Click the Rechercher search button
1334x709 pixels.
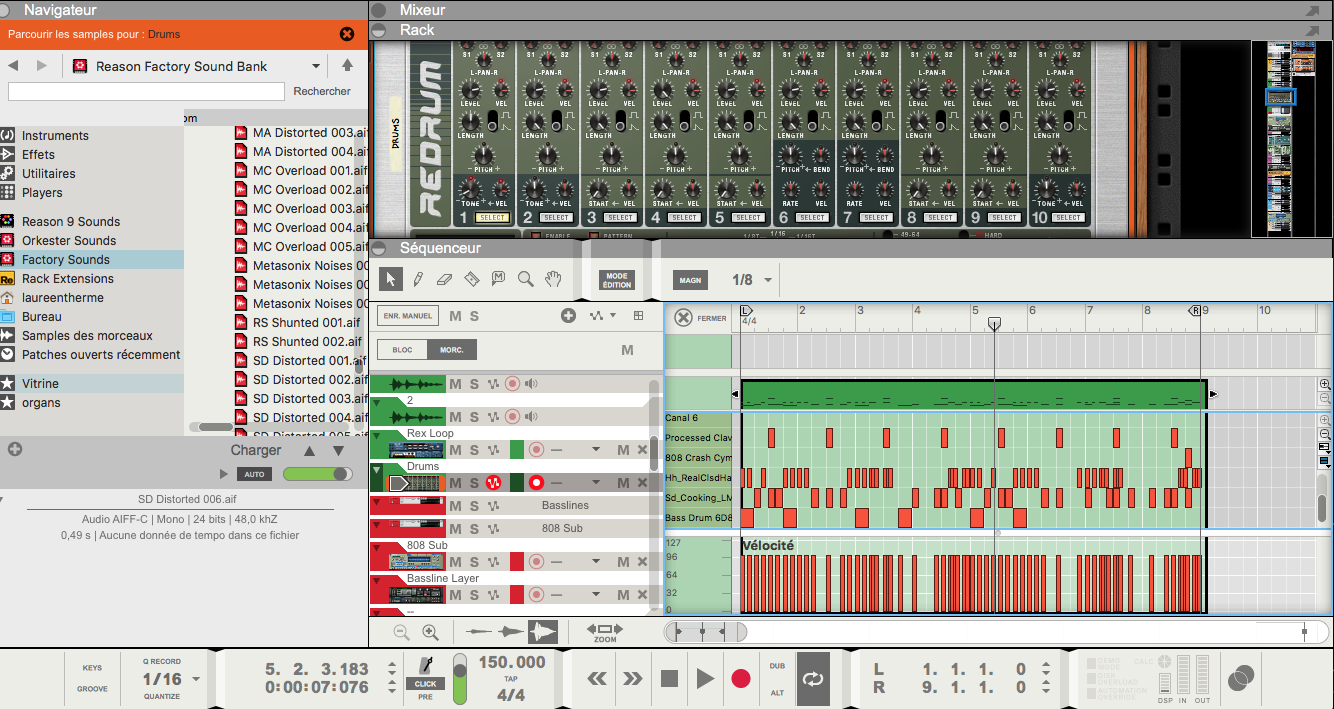[x=322, y=91]
